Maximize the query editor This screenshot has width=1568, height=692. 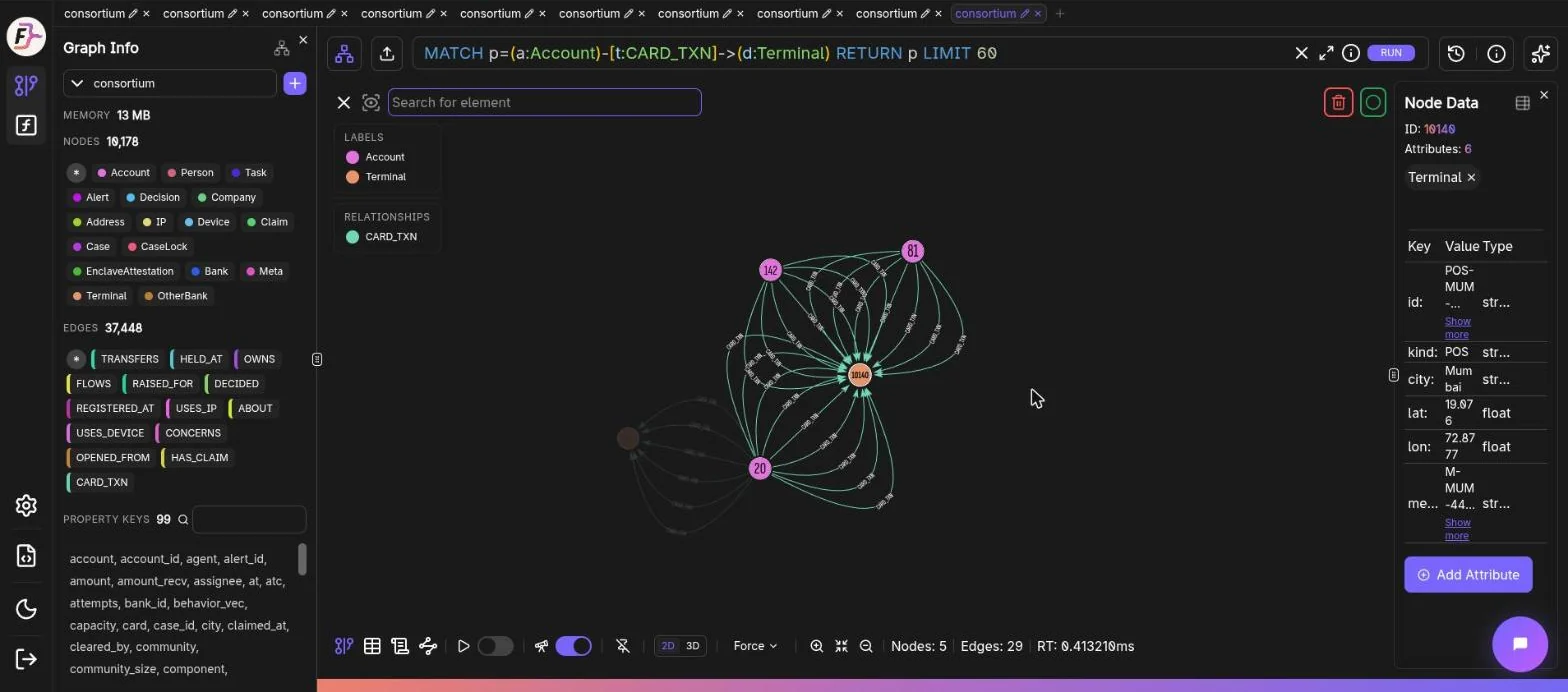click(1326, 53)
